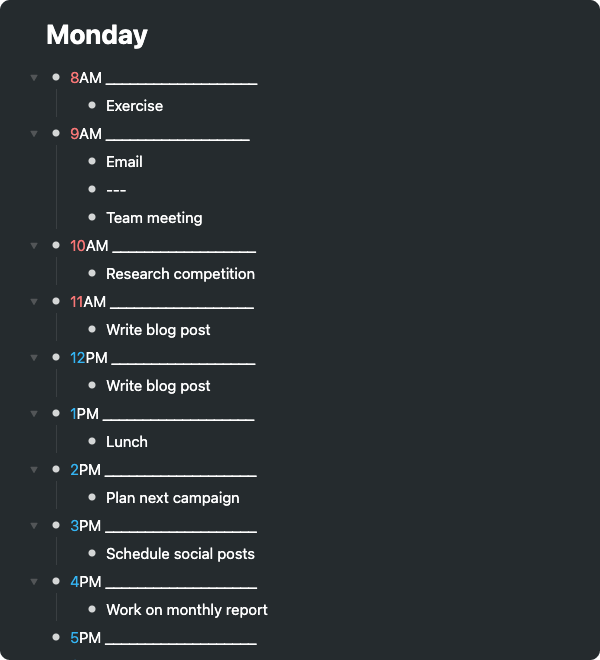Screen dimensions: 600x660
Task: Collapse the 12PM disclosure triangle
Action: click(34, 357)
